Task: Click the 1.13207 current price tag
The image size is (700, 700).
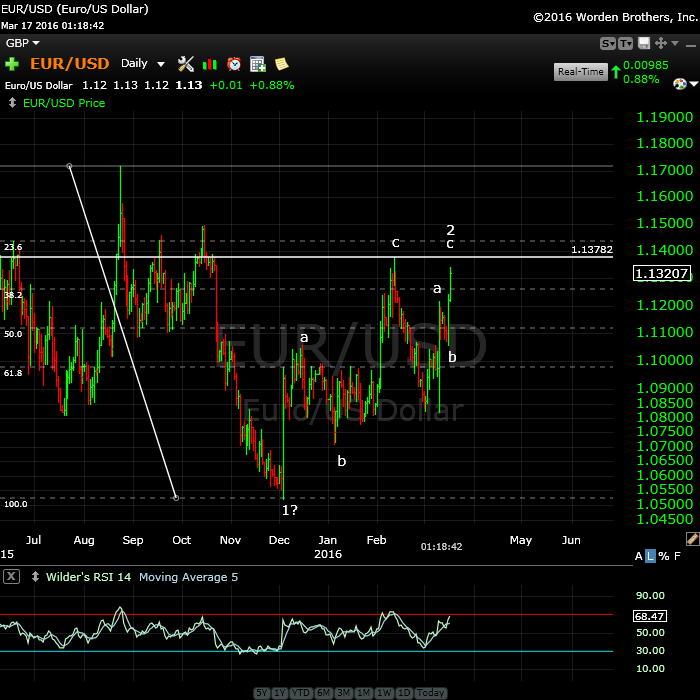Action: 662,273
